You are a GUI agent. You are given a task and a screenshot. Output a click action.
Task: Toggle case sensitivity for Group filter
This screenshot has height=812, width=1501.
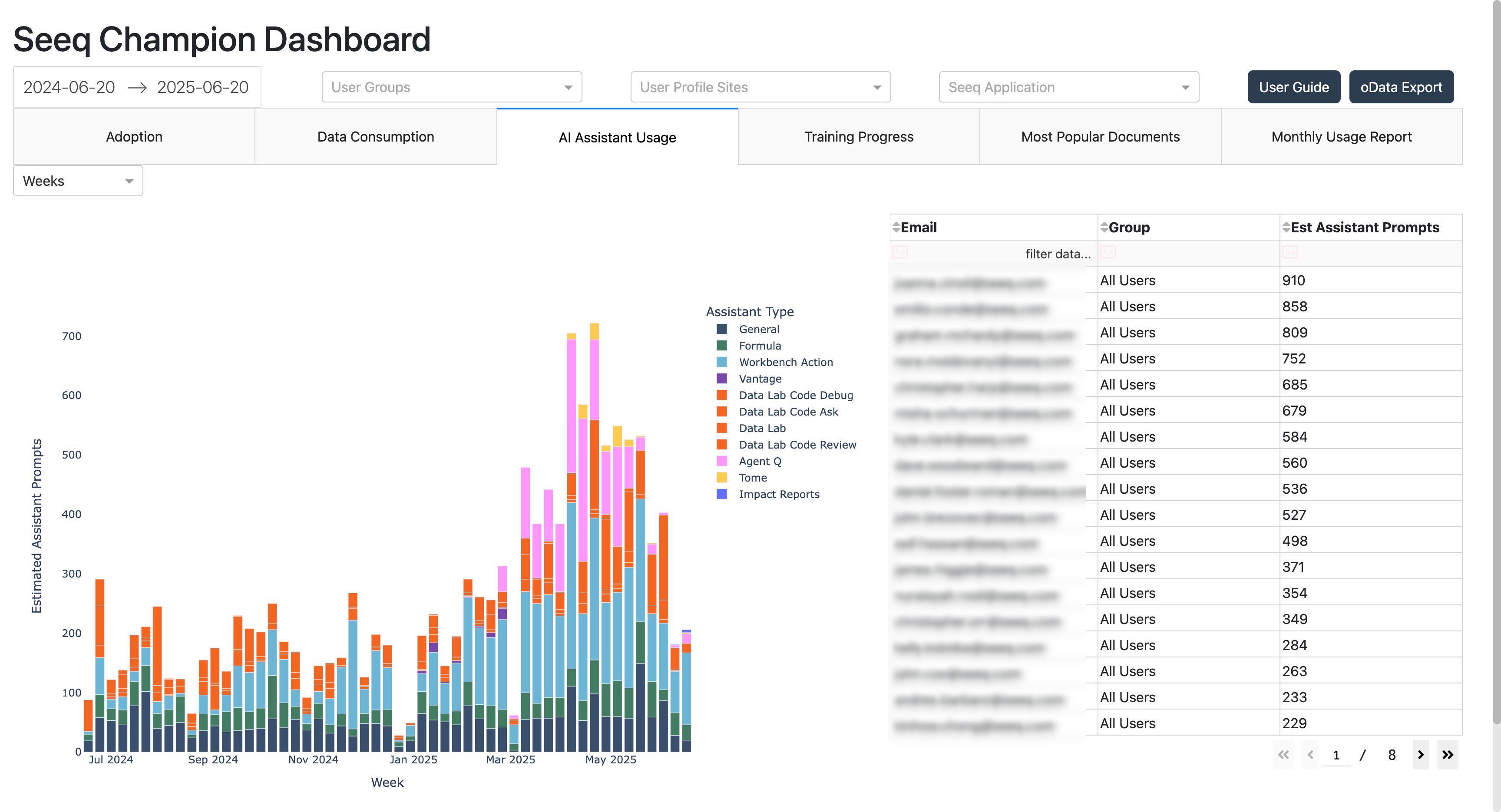click(x=1108, y=252)
